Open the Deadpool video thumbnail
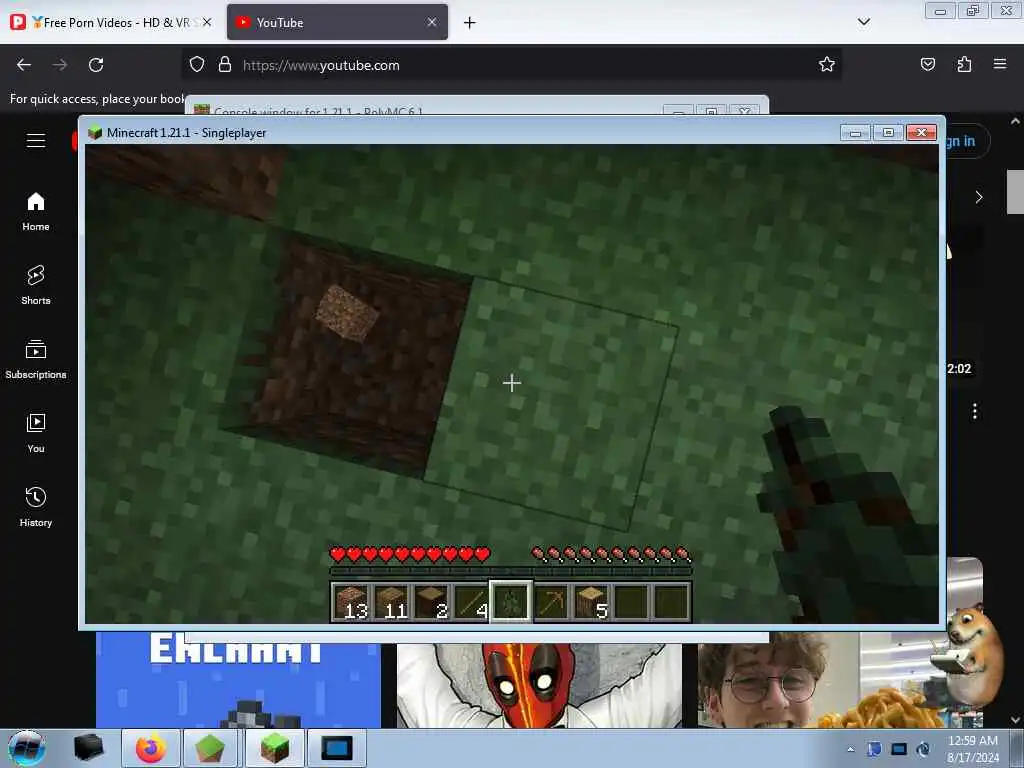 [539, 685]
